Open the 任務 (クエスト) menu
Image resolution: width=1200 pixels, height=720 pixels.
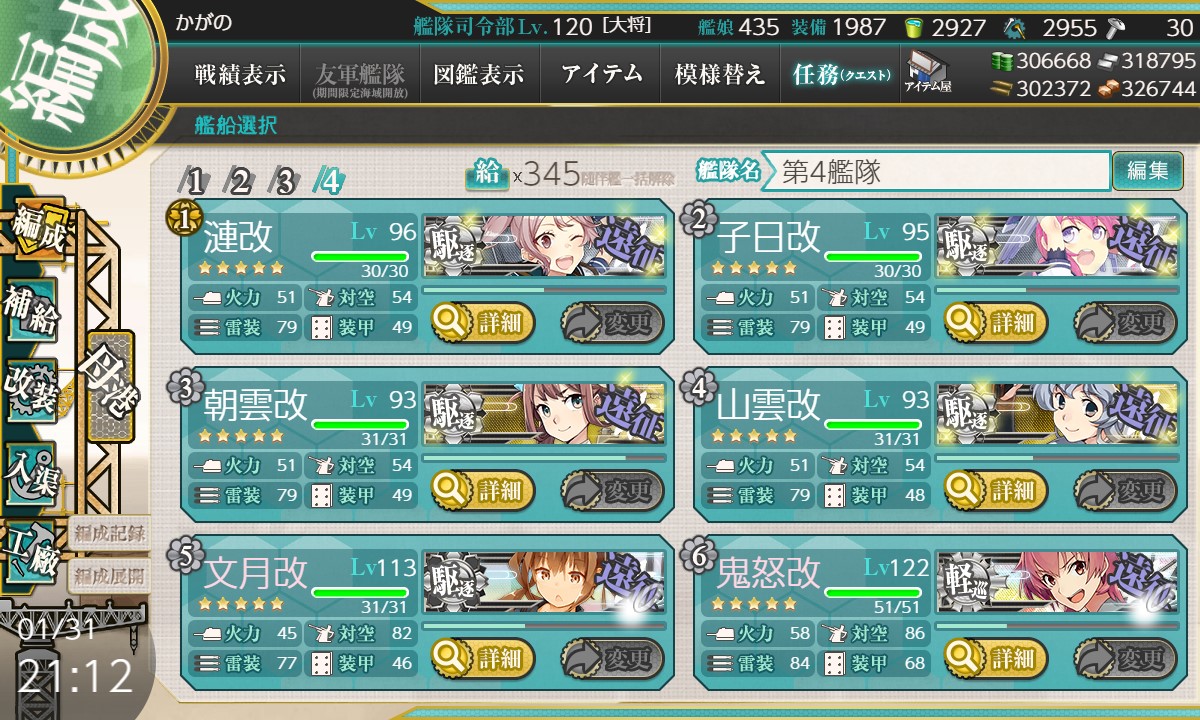(840, 75)
